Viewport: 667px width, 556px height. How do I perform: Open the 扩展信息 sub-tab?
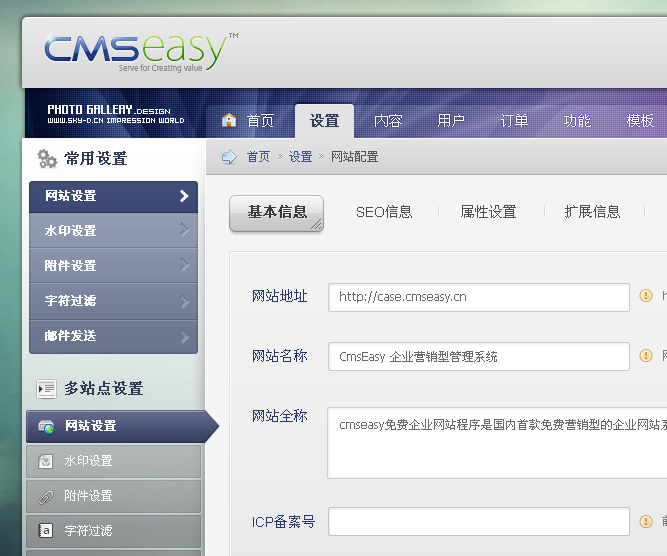(x=593, y=212)
